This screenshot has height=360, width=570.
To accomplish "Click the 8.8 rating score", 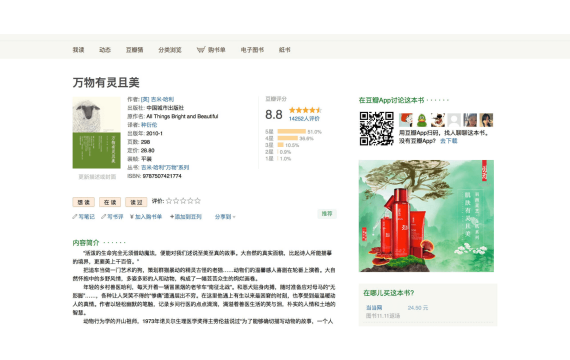I will tap(274, 115).
